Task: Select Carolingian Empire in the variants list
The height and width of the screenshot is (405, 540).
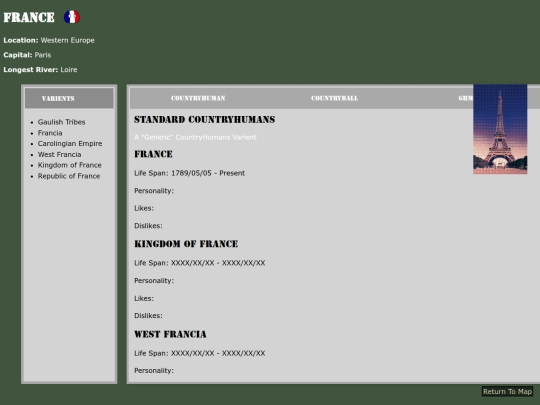Action: (x=70, y=144)
